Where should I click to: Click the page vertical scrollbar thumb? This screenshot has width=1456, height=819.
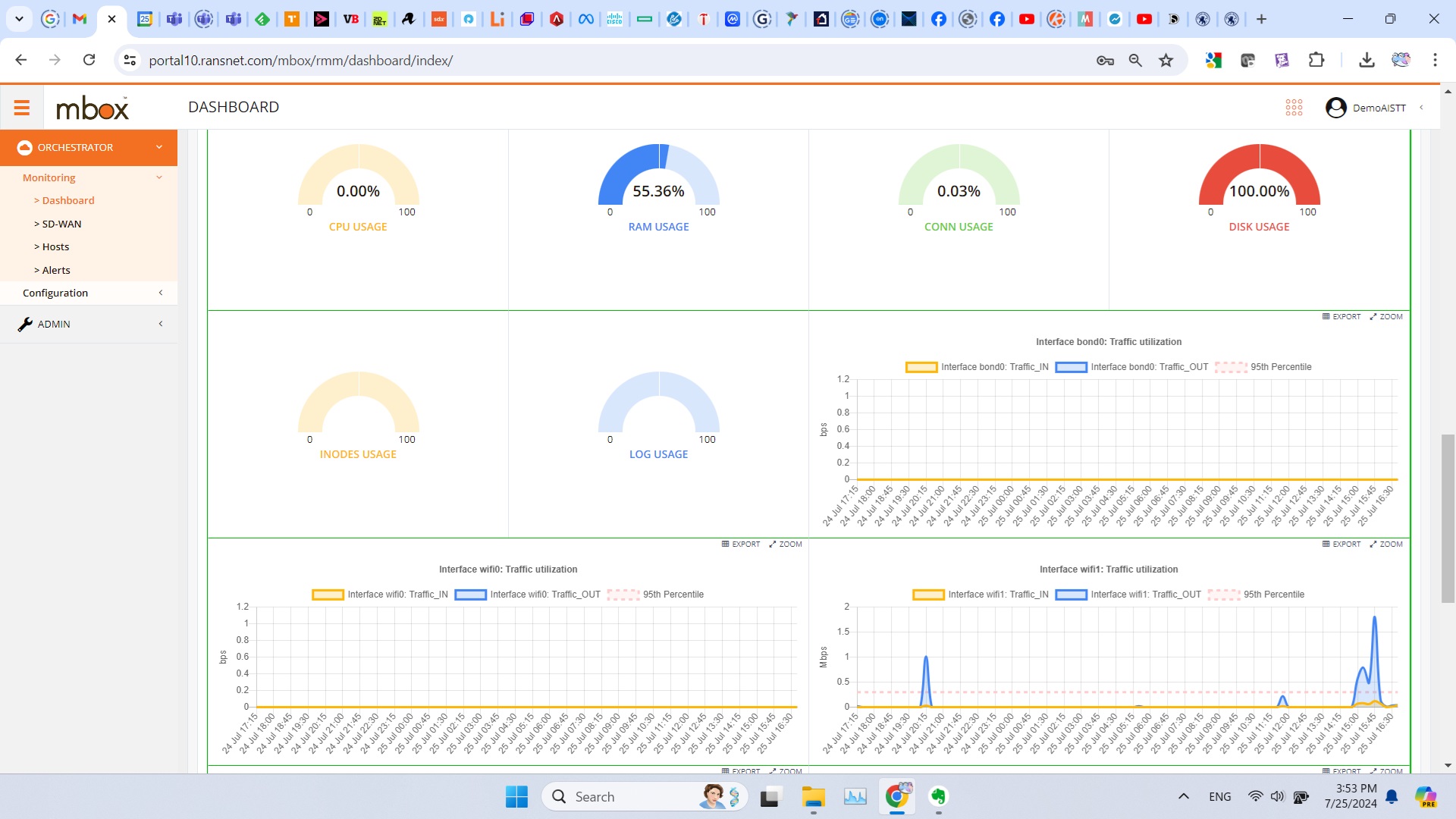1448,519
